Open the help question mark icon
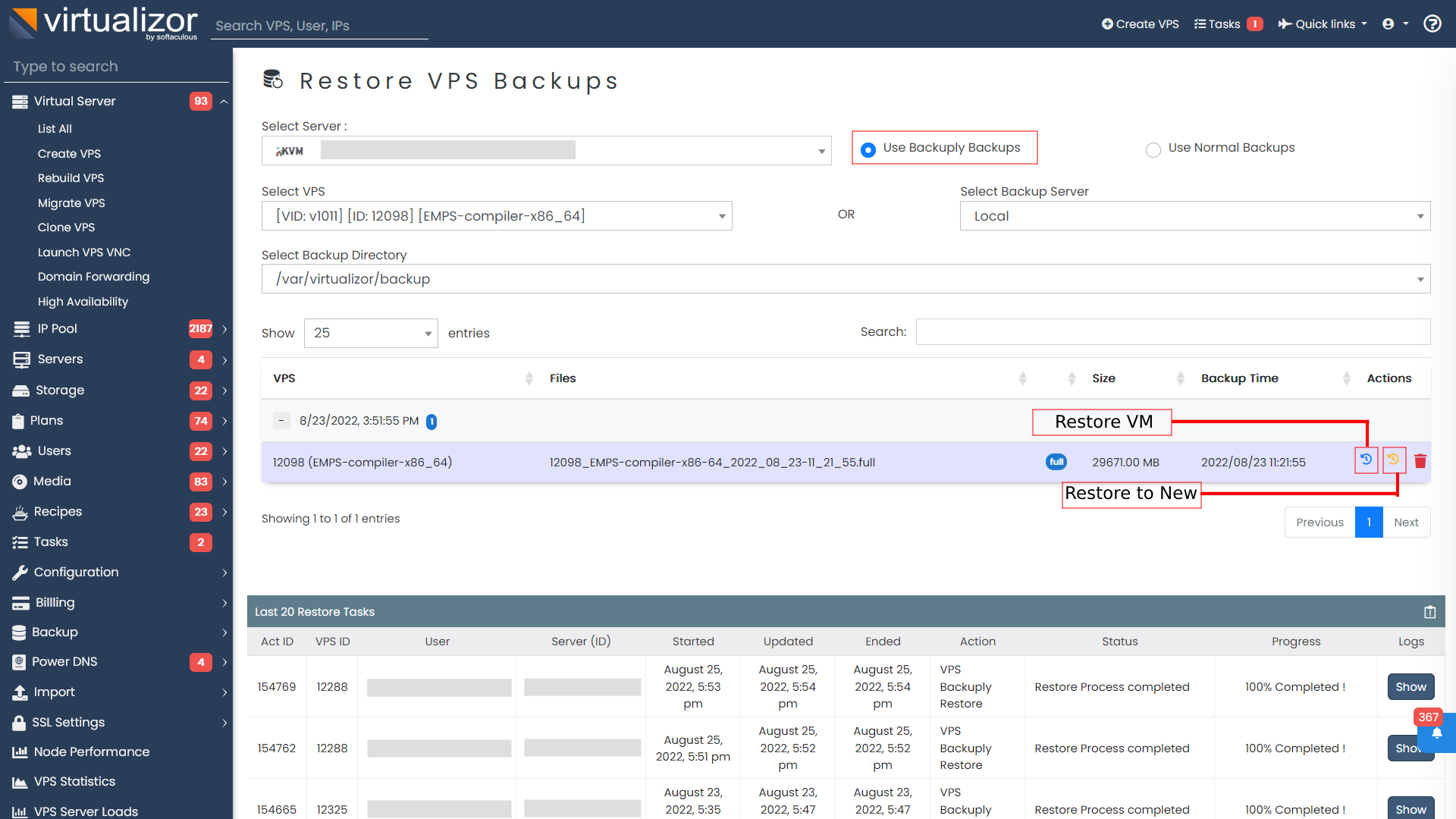The width and height of the screenshot is (1456, 819). [1432, 24]
